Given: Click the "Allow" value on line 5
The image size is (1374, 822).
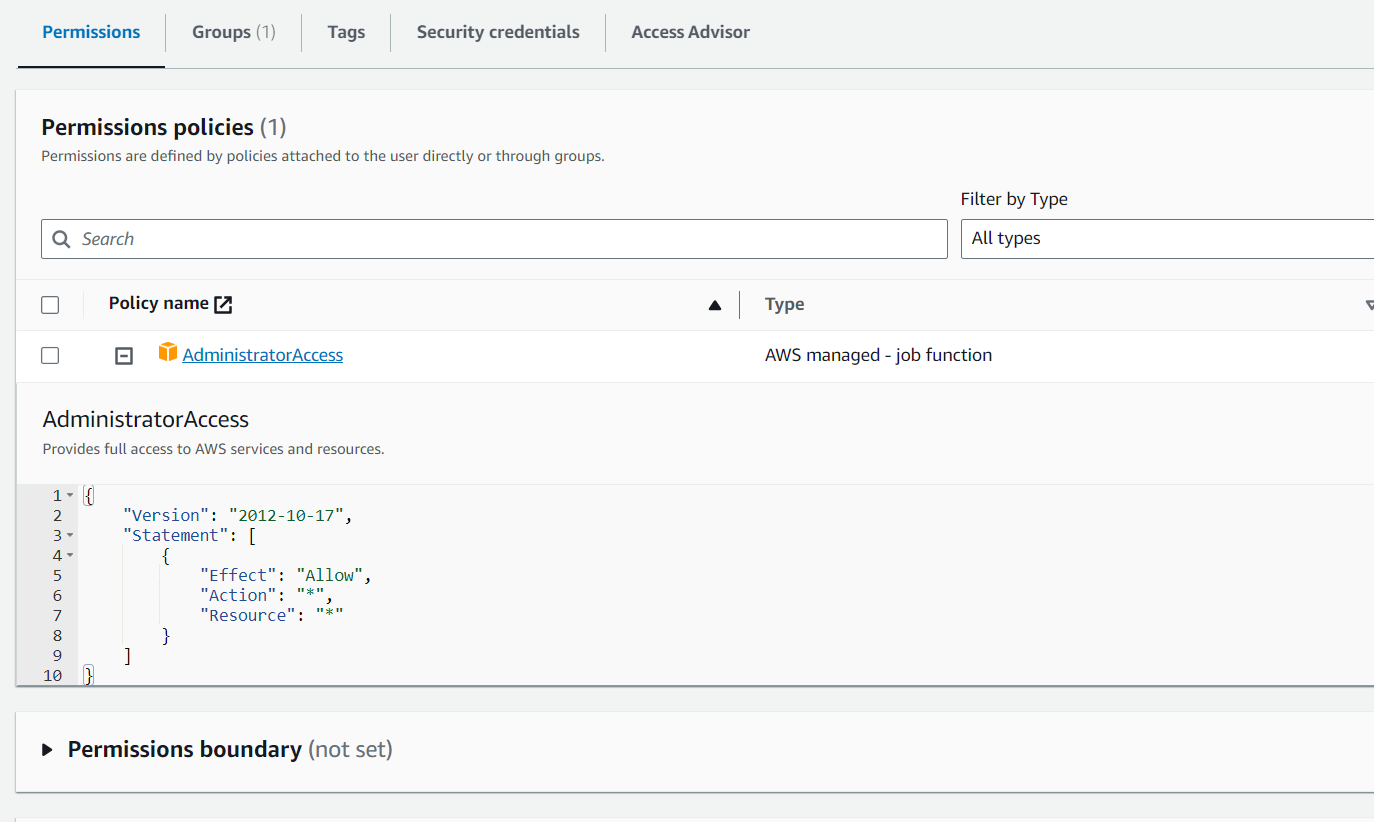Looking at the screenshot, I should pyautogui.click(x=330, y=575).
